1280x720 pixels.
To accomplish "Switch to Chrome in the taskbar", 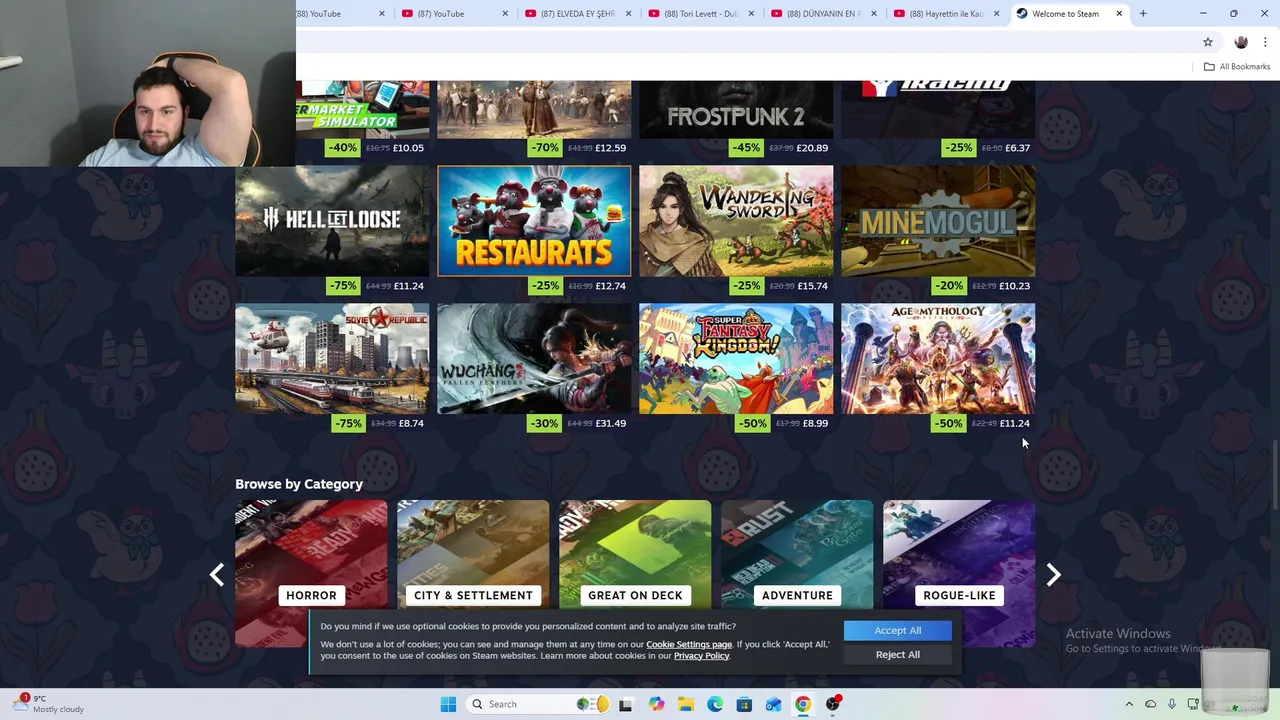I will coord(803,704).
